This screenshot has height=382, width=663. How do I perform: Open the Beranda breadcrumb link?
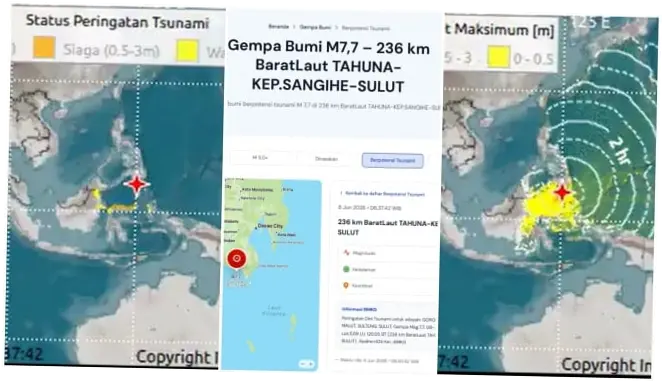279,27
